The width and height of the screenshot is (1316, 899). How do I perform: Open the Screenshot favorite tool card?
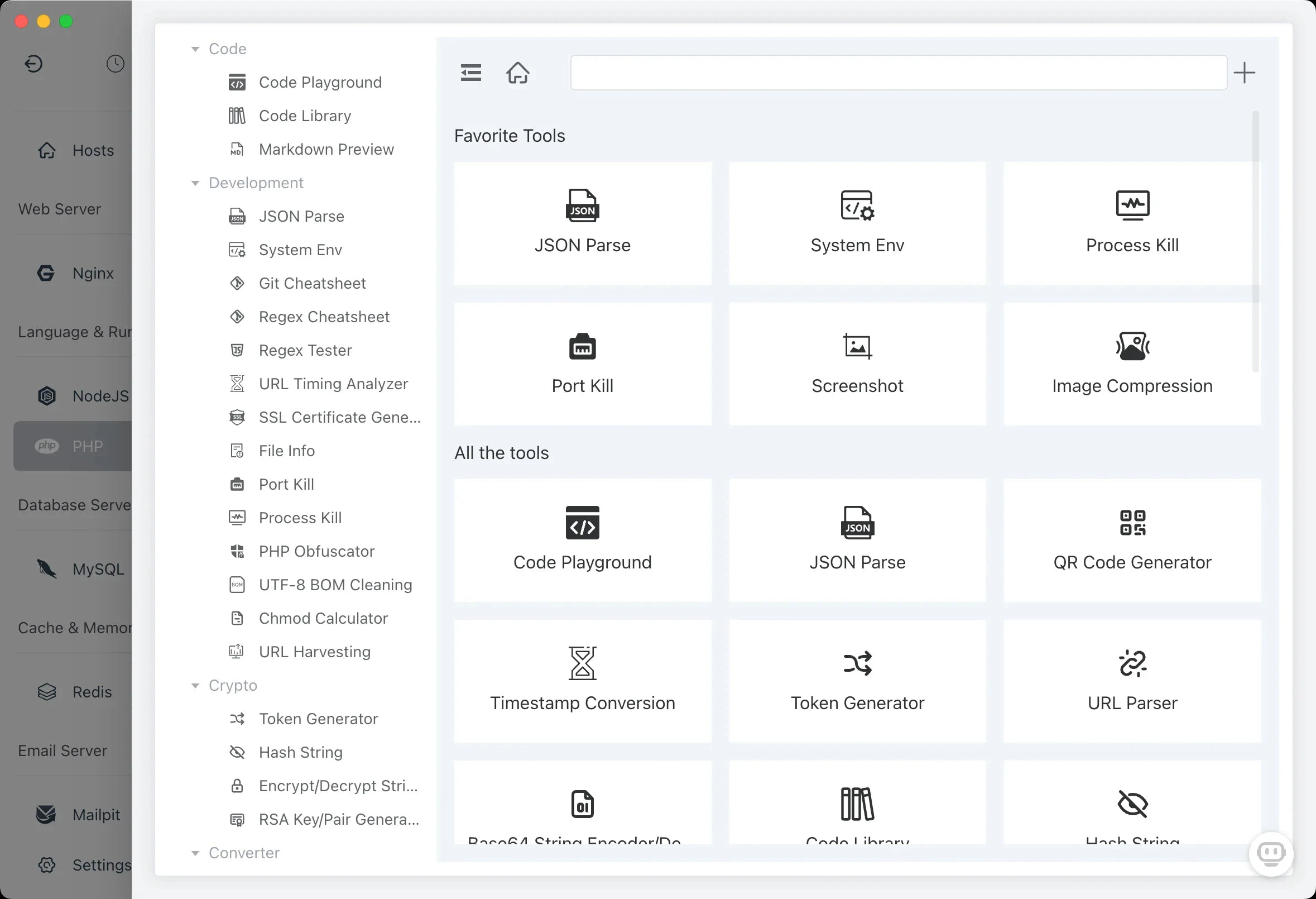pos(857,364)
